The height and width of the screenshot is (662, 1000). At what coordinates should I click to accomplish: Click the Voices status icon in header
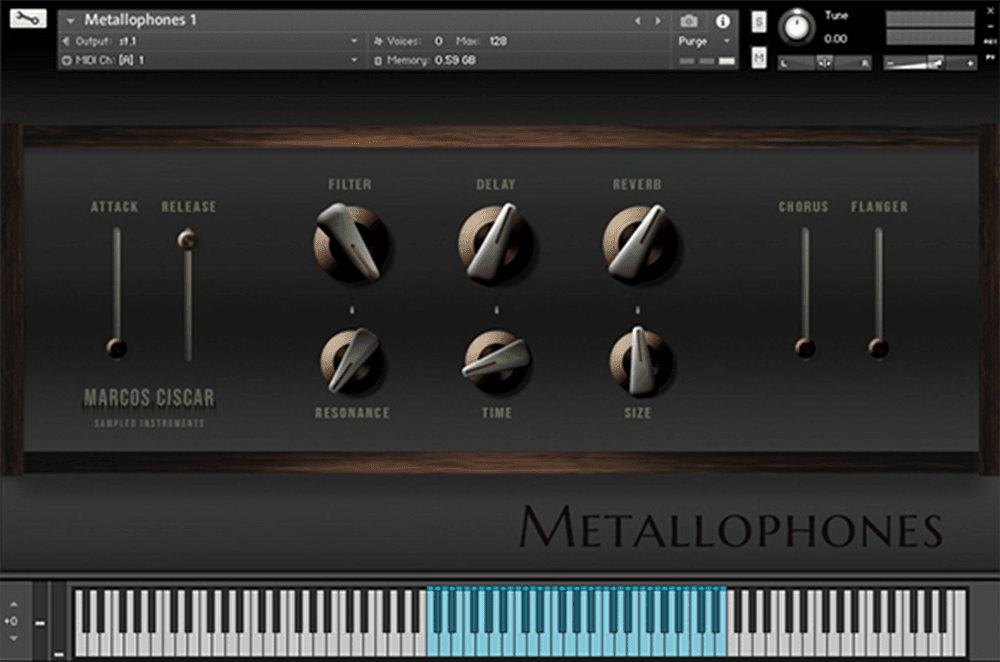pos(377,42)
